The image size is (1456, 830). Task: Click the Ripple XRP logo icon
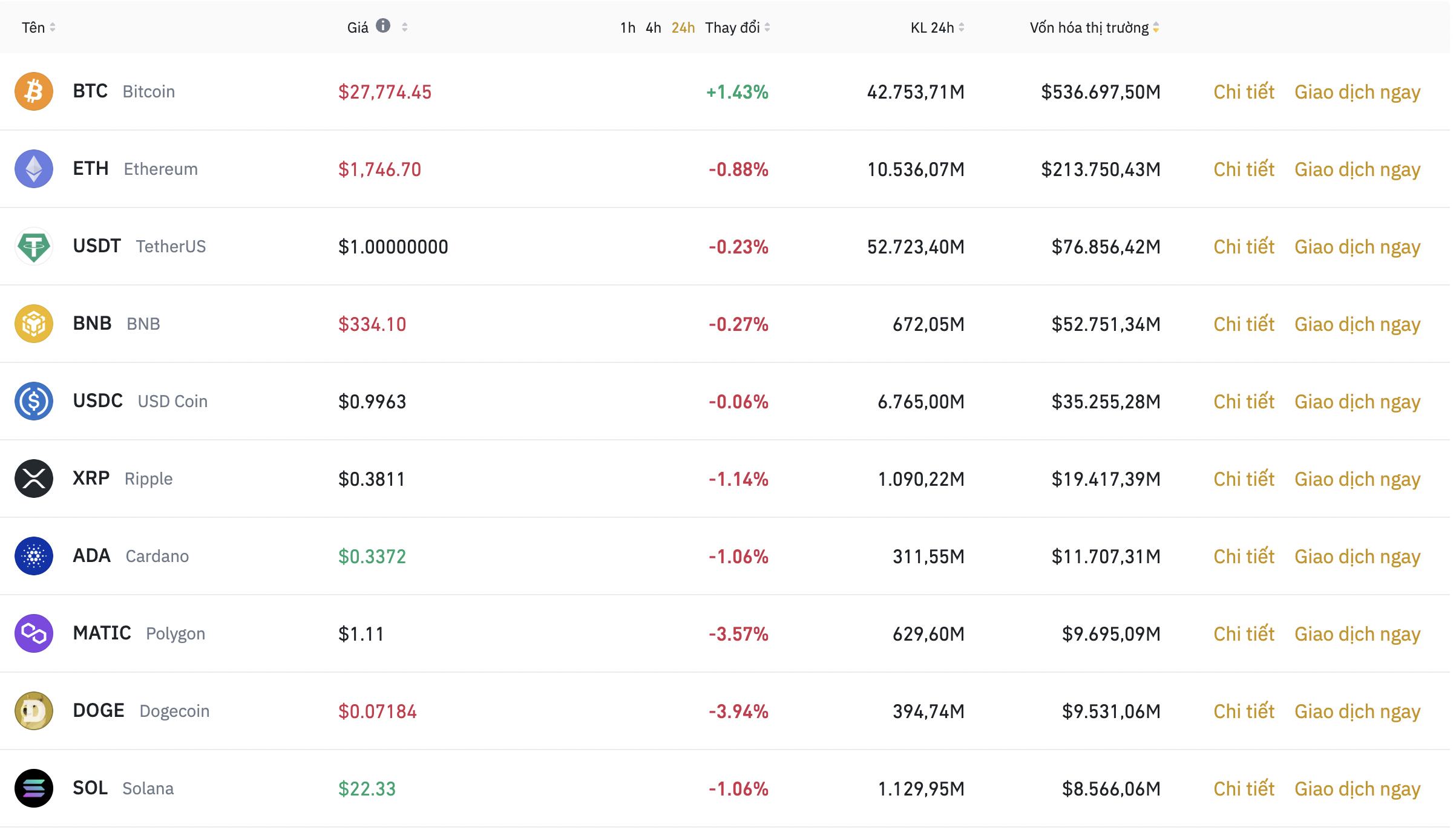34,479
